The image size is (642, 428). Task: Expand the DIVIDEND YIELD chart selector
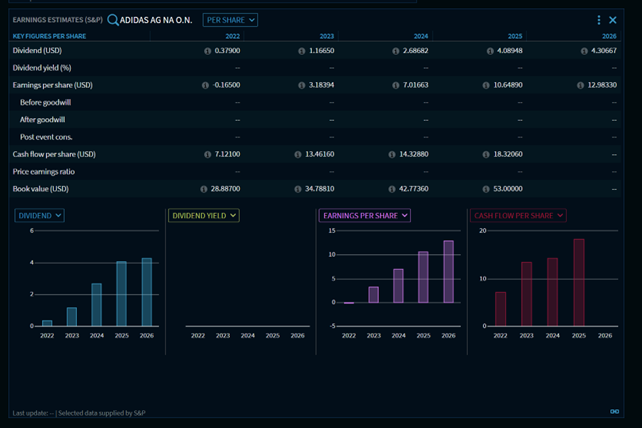pos(204,215)
